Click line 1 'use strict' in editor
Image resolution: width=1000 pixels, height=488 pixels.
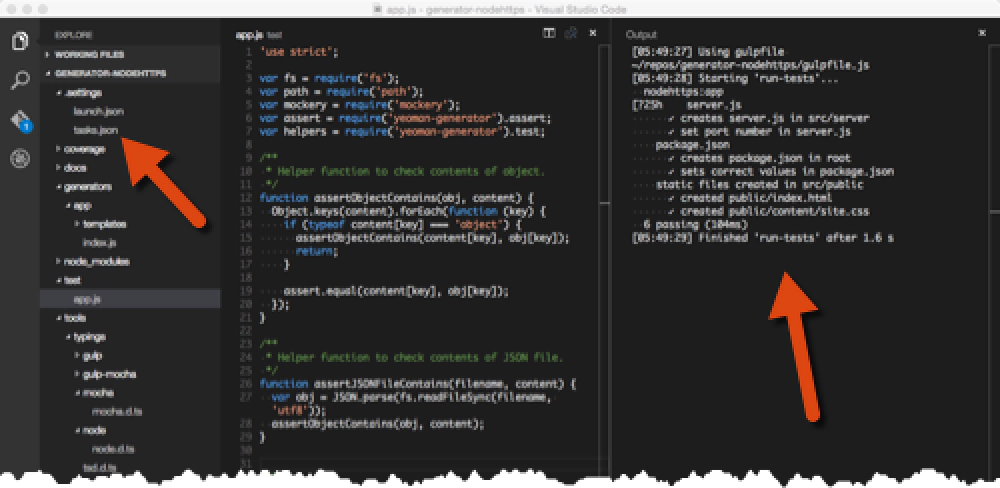click(x=299, y=52)
